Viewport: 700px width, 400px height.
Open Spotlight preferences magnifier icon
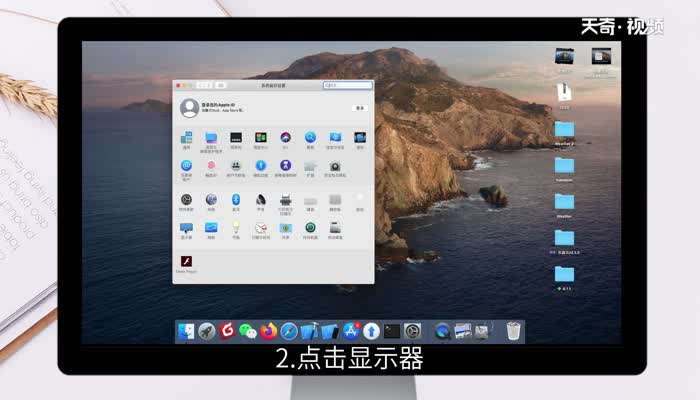pyautogui.click(x=311, y=137)
